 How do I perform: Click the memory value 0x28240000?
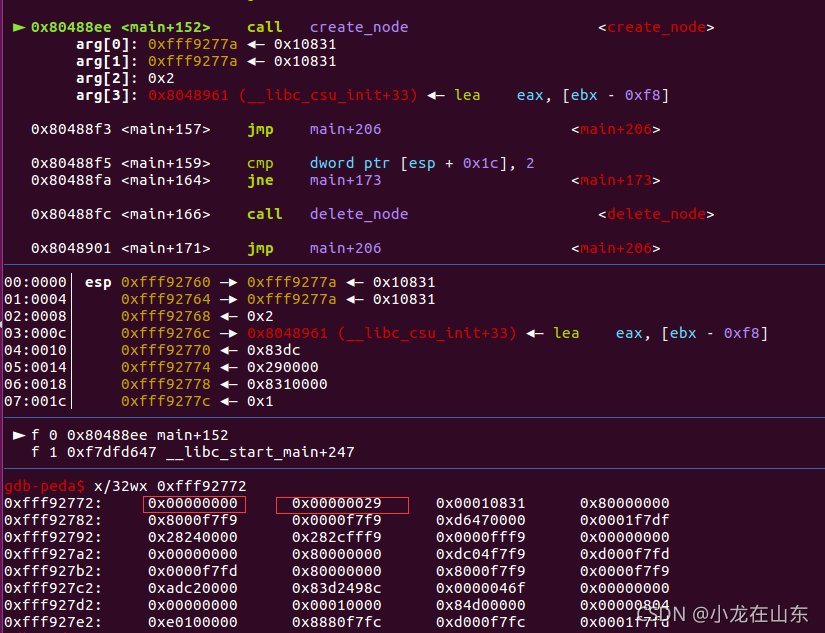(193, 538)
